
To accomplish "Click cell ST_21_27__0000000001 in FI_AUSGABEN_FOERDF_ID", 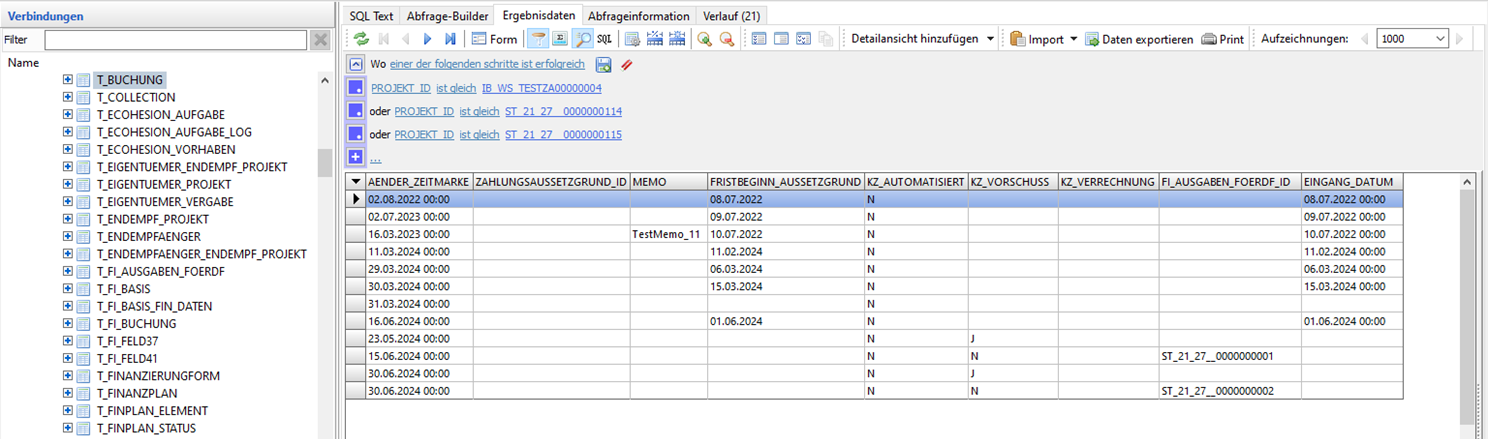I will pyautogui.click(x=1230, y=356).
